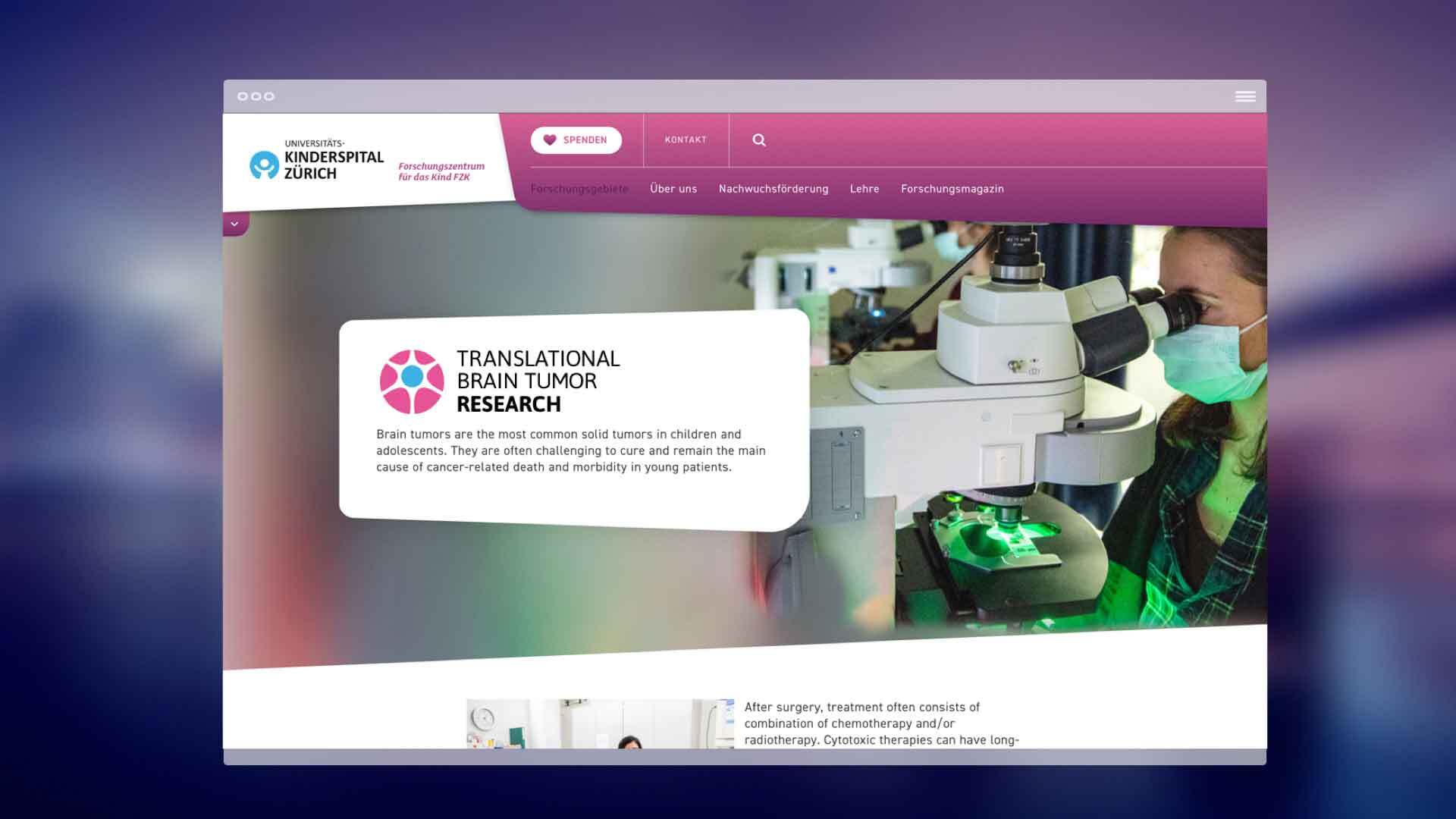Navigate to Forschungsmagazin
This screenshot has height=819, width=1456.
pyautogui.click(x=952, y=189)
